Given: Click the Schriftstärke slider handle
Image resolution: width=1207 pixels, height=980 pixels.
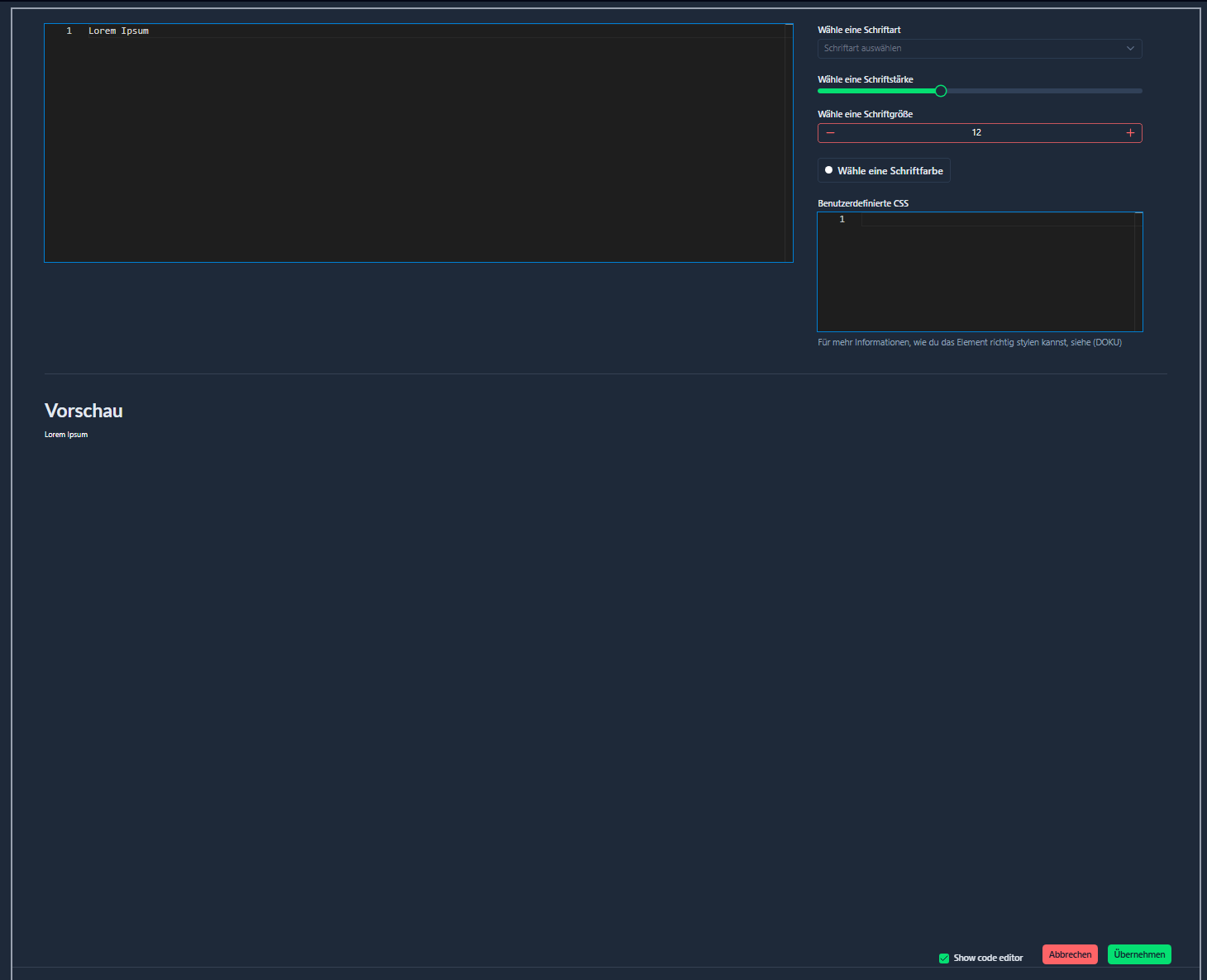Looking at the screenshot, I should coord(940,91).
